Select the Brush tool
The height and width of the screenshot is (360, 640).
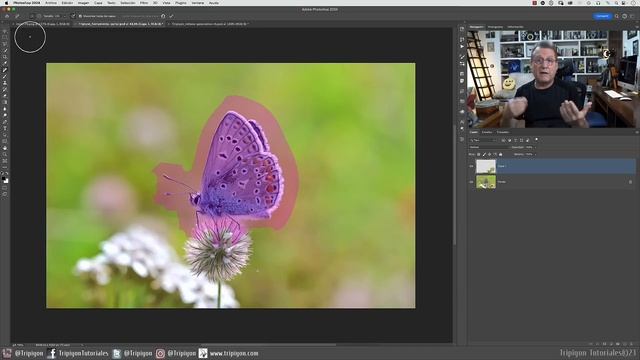tap(5, 76)
